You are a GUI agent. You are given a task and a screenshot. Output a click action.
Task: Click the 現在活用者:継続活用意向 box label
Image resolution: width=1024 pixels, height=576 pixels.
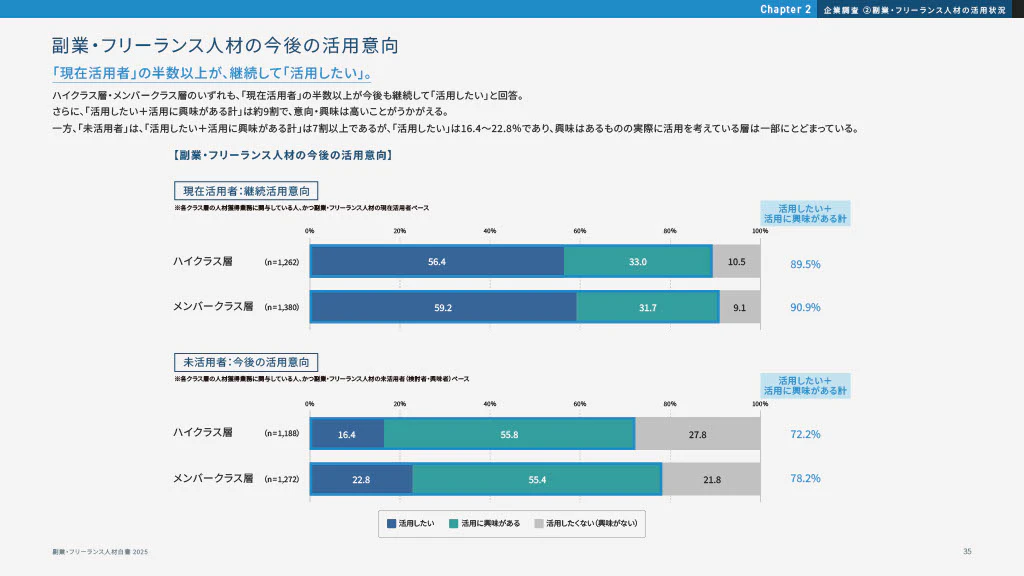point(246,191)
